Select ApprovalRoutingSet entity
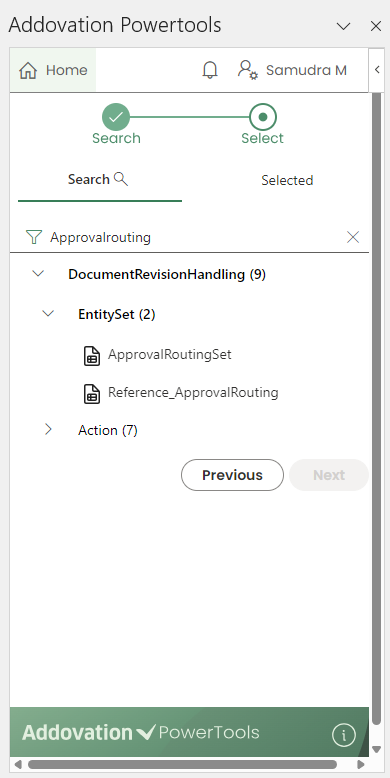390x778 pixels. (170, 355)
